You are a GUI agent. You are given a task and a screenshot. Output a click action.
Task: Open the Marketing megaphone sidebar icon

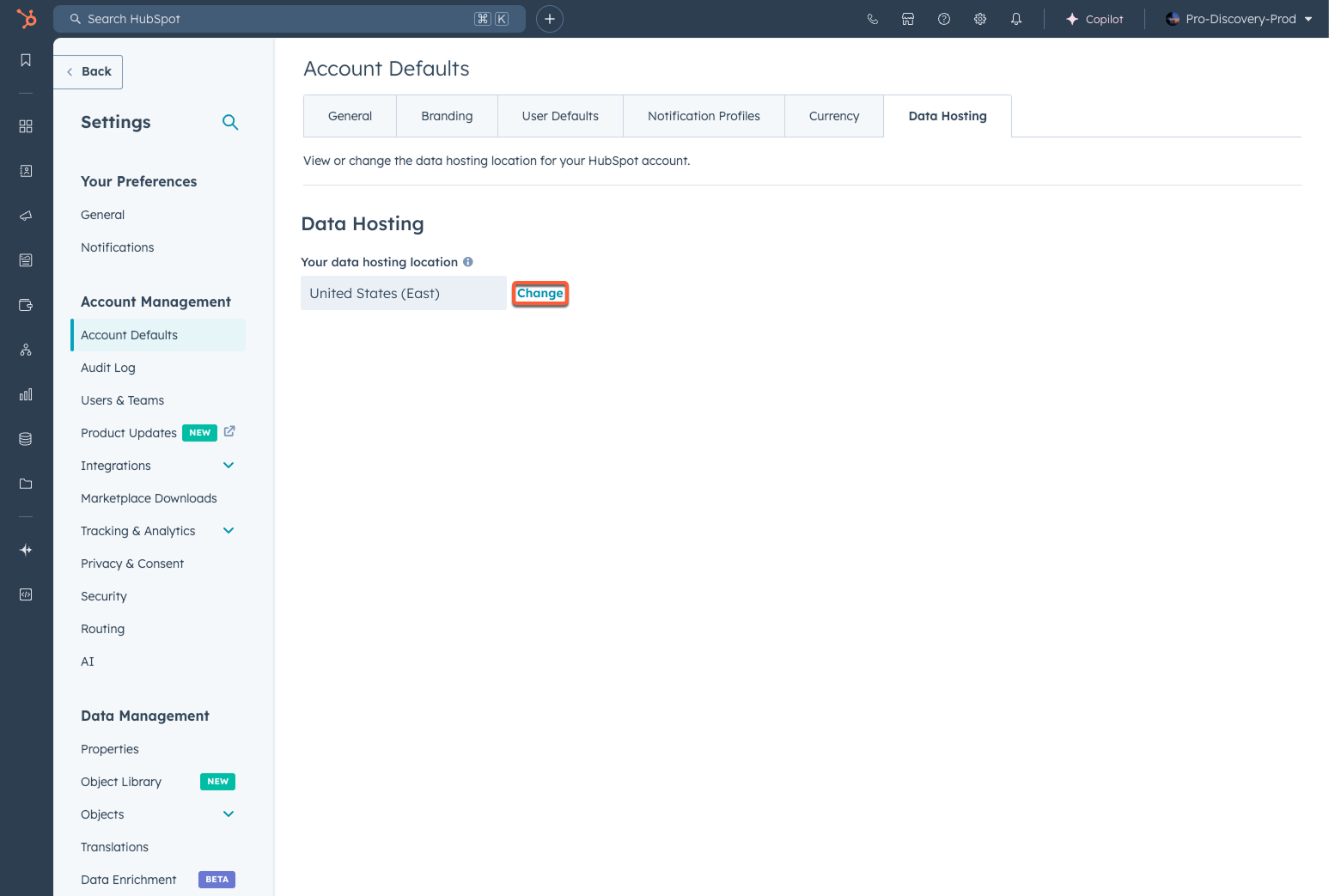25,216
